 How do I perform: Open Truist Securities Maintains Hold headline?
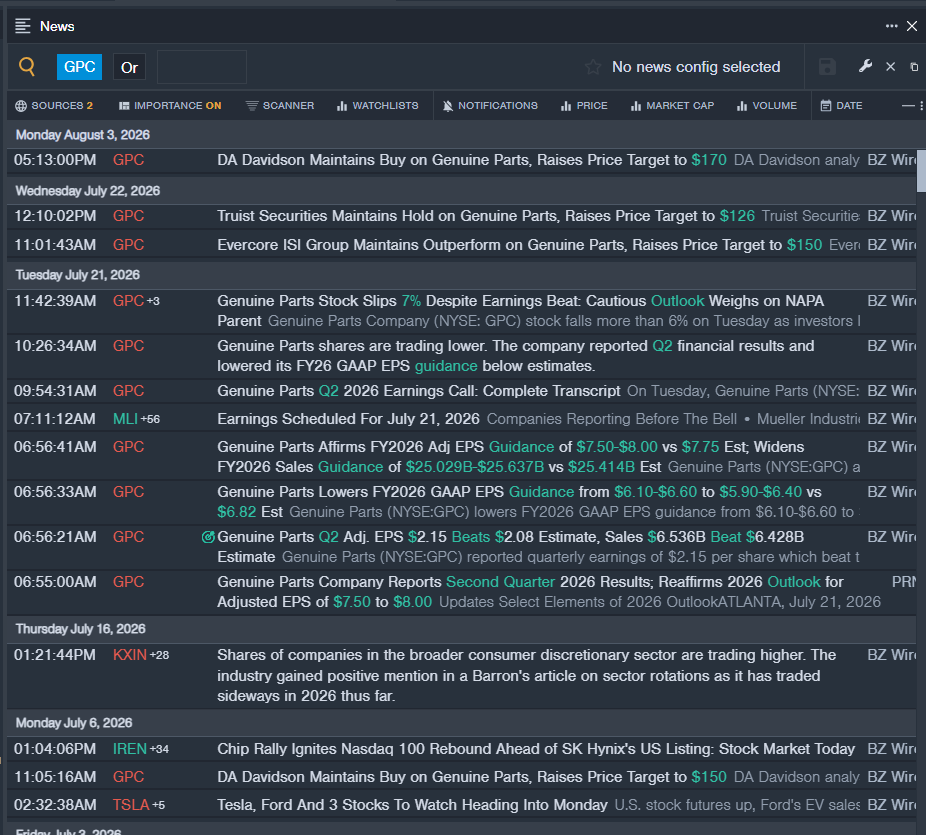tap(485, 216)
